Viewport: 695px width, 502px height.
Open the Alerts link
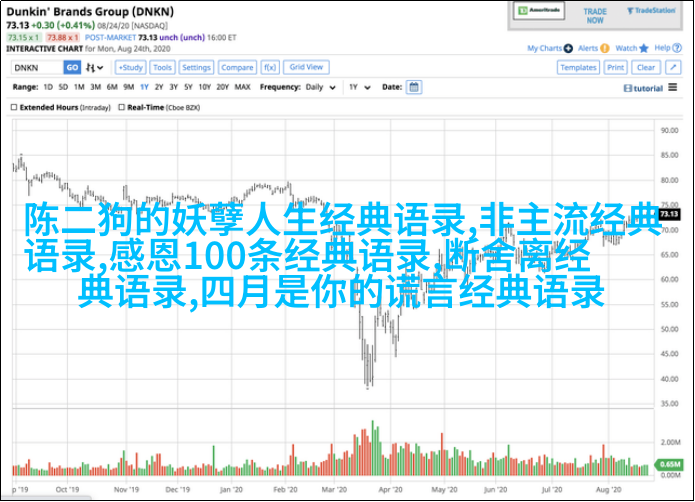[x=588, y=48]
